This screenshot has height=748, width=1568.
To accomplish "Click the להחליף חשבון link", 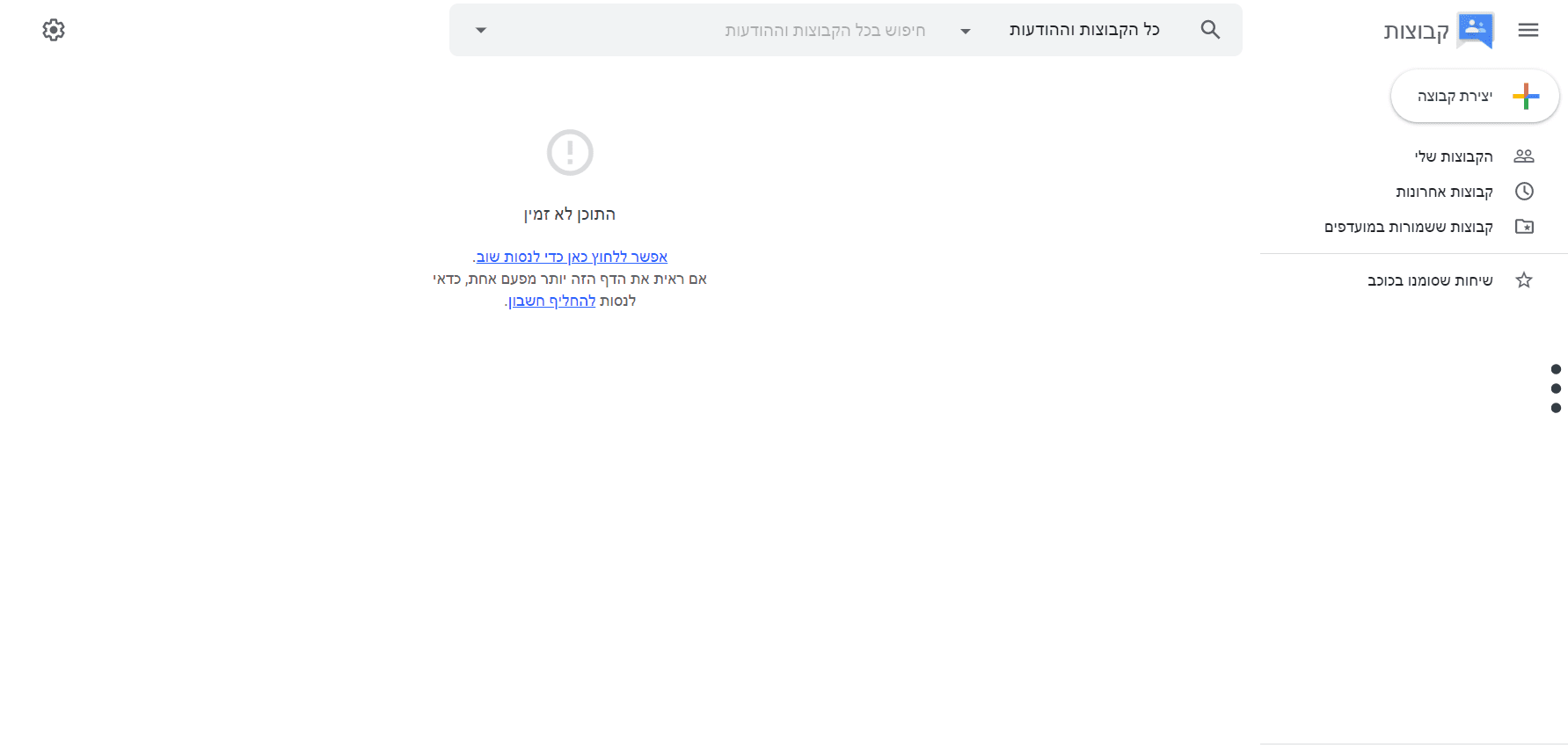I will pos(552,301).
